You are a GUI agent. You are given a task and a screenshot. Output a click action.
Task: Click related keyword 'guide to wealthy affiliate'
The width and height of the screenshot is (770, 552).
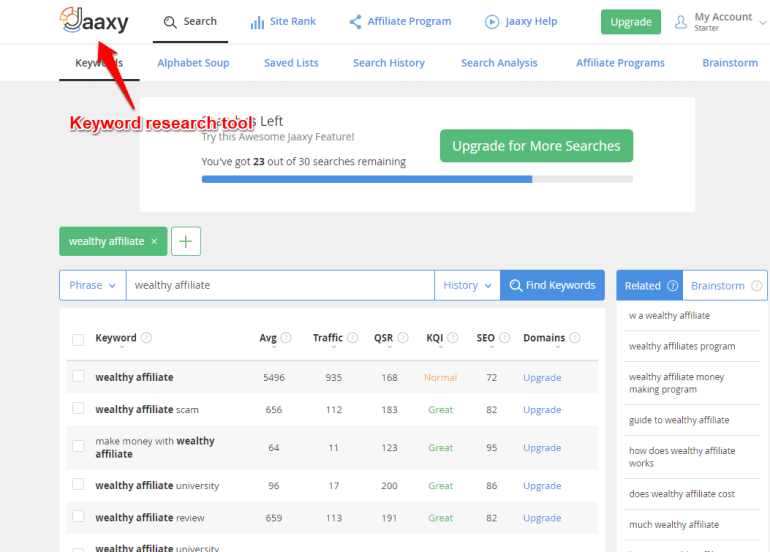[679, 420]
